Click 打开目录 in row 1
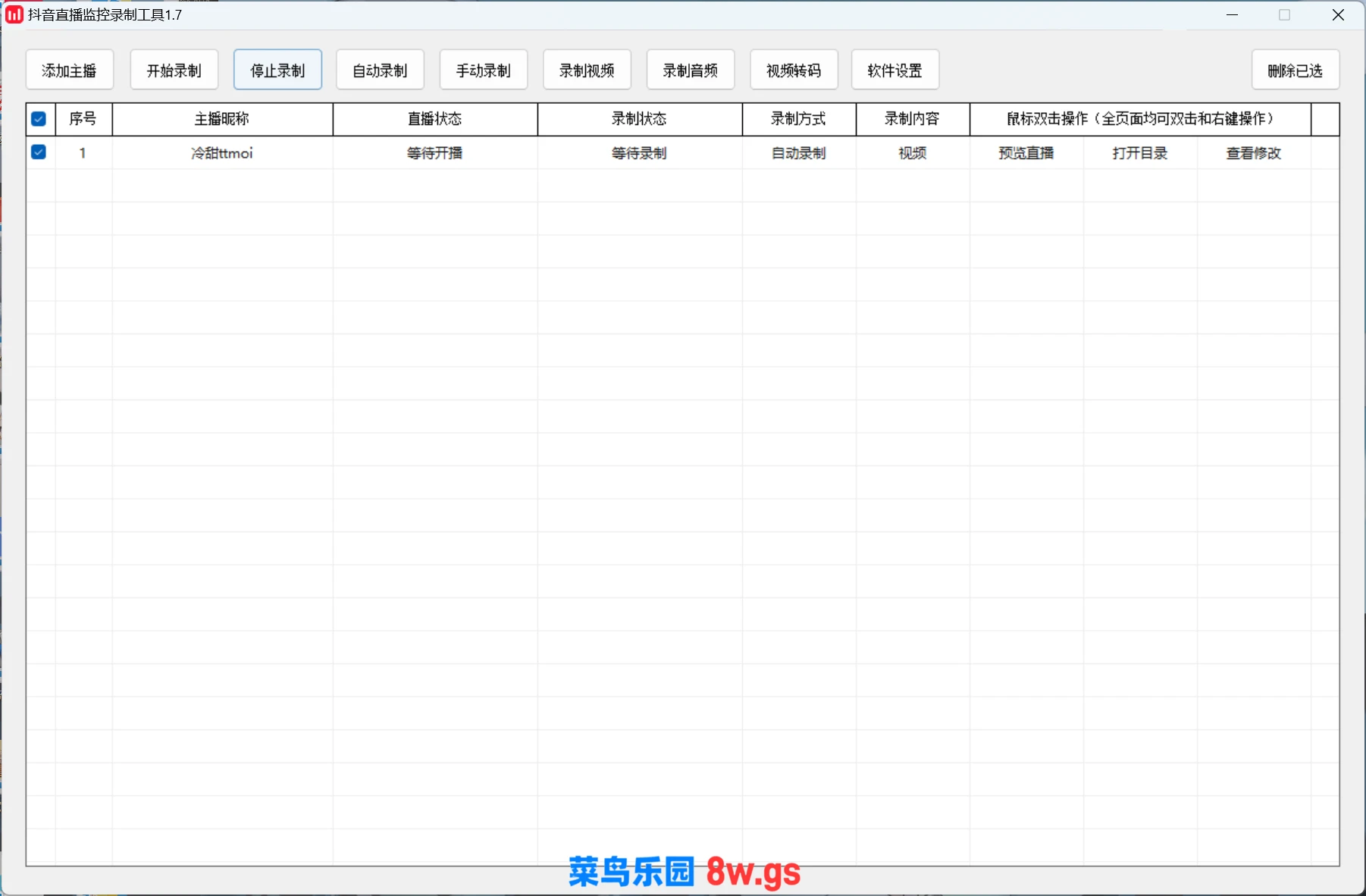Screen dimensions: 1366x896 (x=1140, y=153)
